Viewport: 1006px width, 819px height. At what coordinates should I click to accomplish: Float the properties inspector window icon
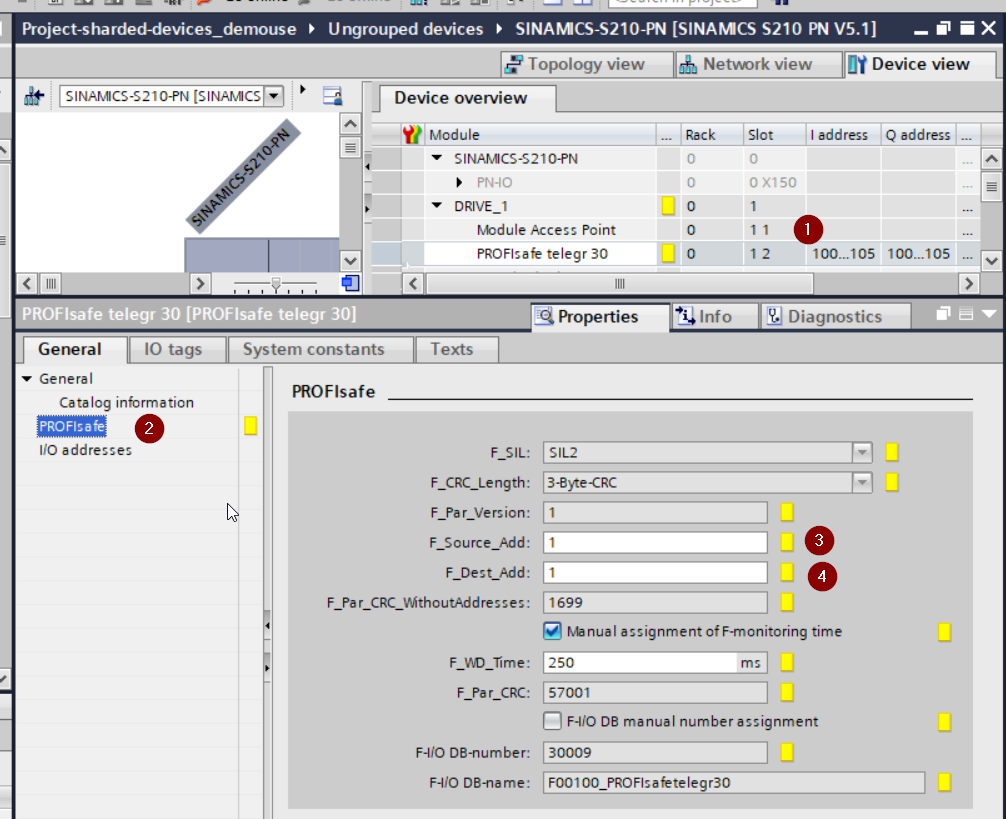coord(942,314)
